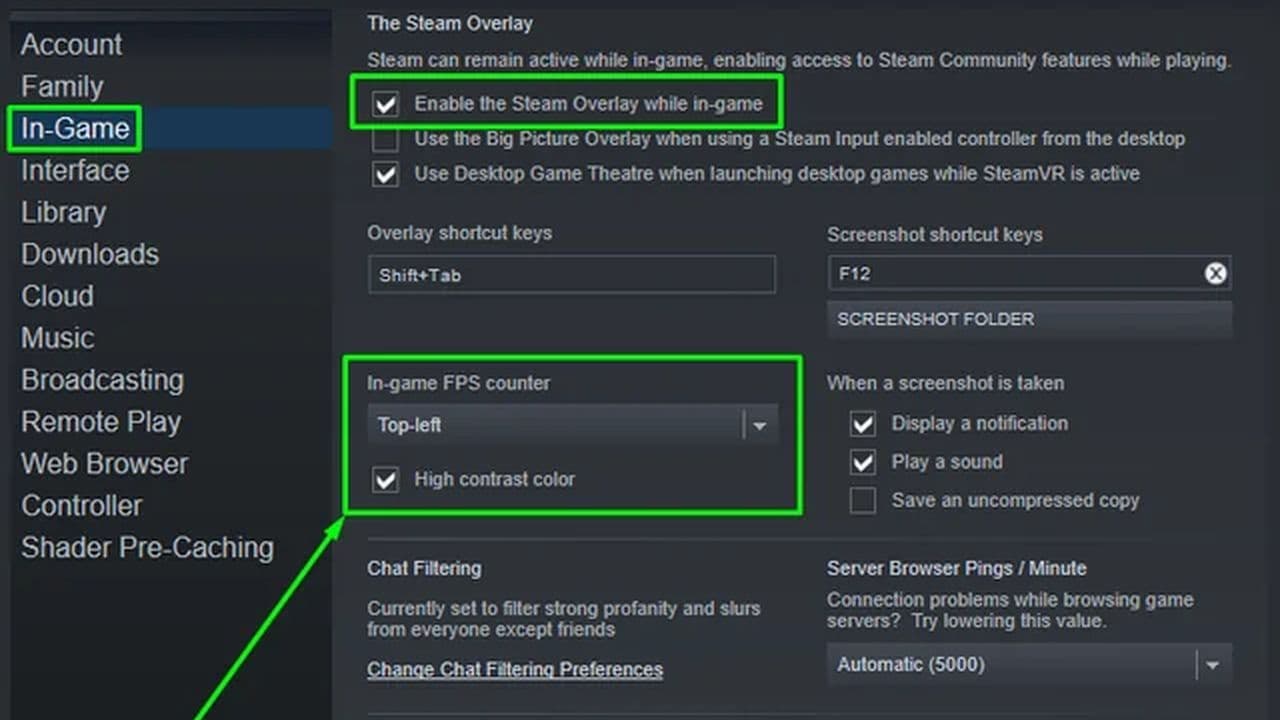Click the Overlay shortcut keys field

(x=571, y=275)
